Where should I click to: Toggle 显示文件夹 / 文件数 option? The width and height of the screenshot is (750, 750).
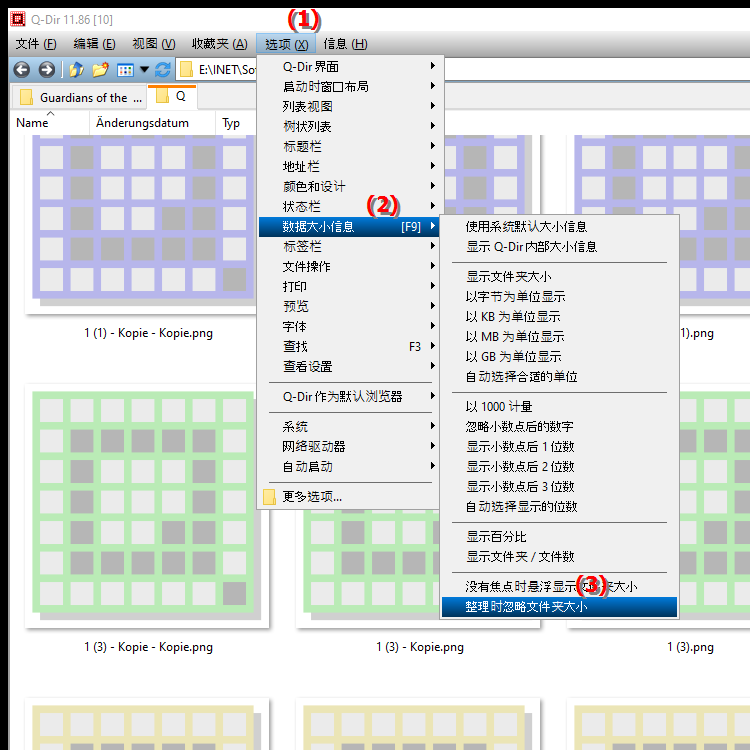pos(559,556)
